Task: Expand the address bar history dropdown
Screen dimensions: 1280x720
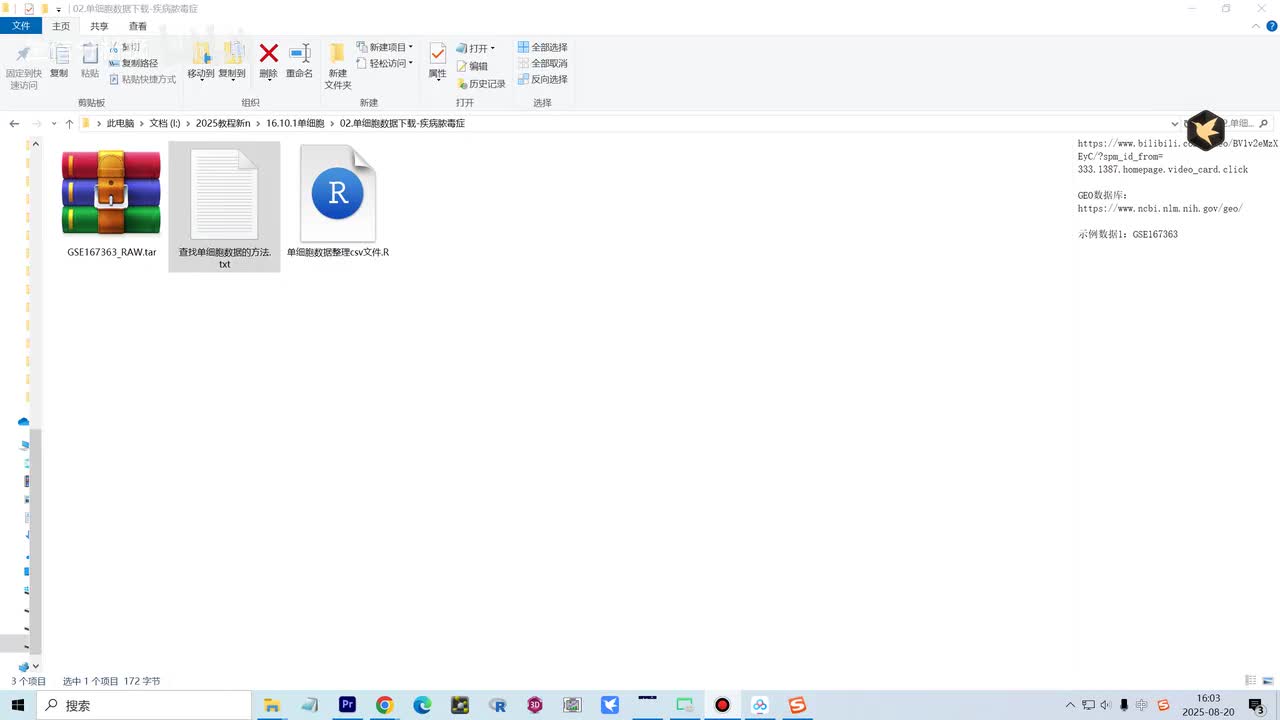Action: (1175, 124)
